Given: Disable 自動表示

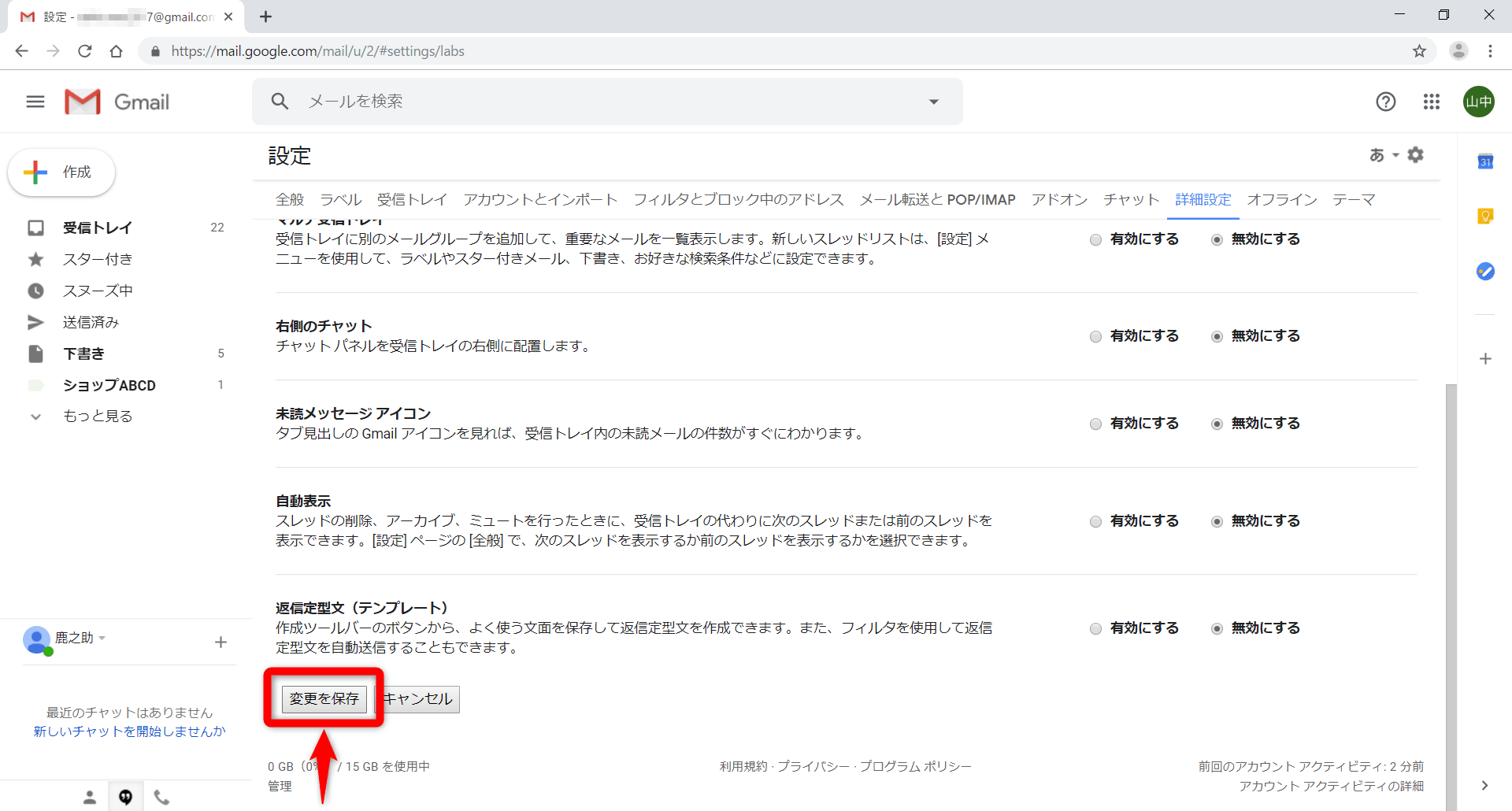Looking at the screenshot, I should coord(1217,521).
